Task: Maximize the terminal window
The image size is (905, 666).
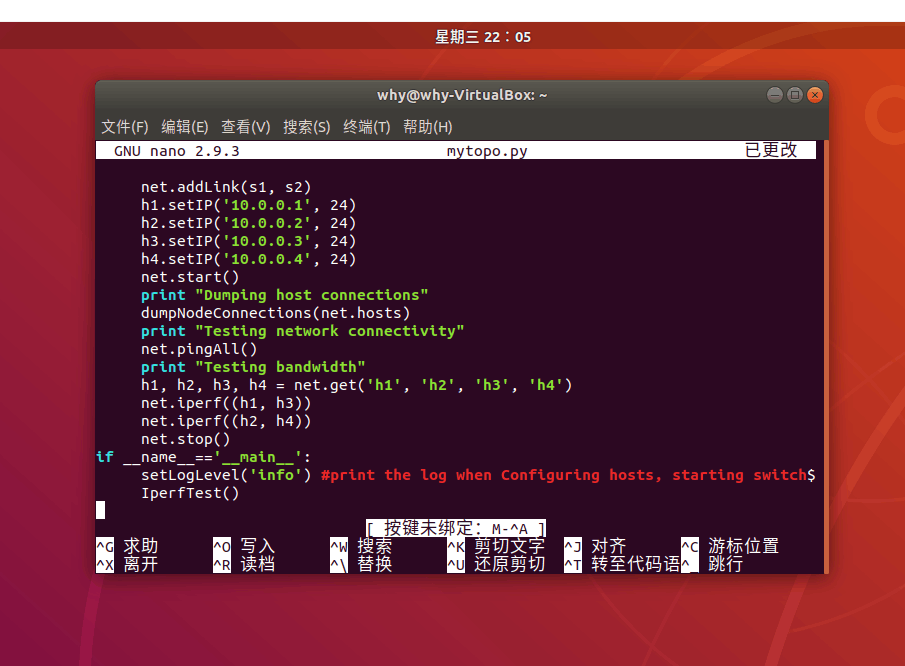Action: point(795,95)
